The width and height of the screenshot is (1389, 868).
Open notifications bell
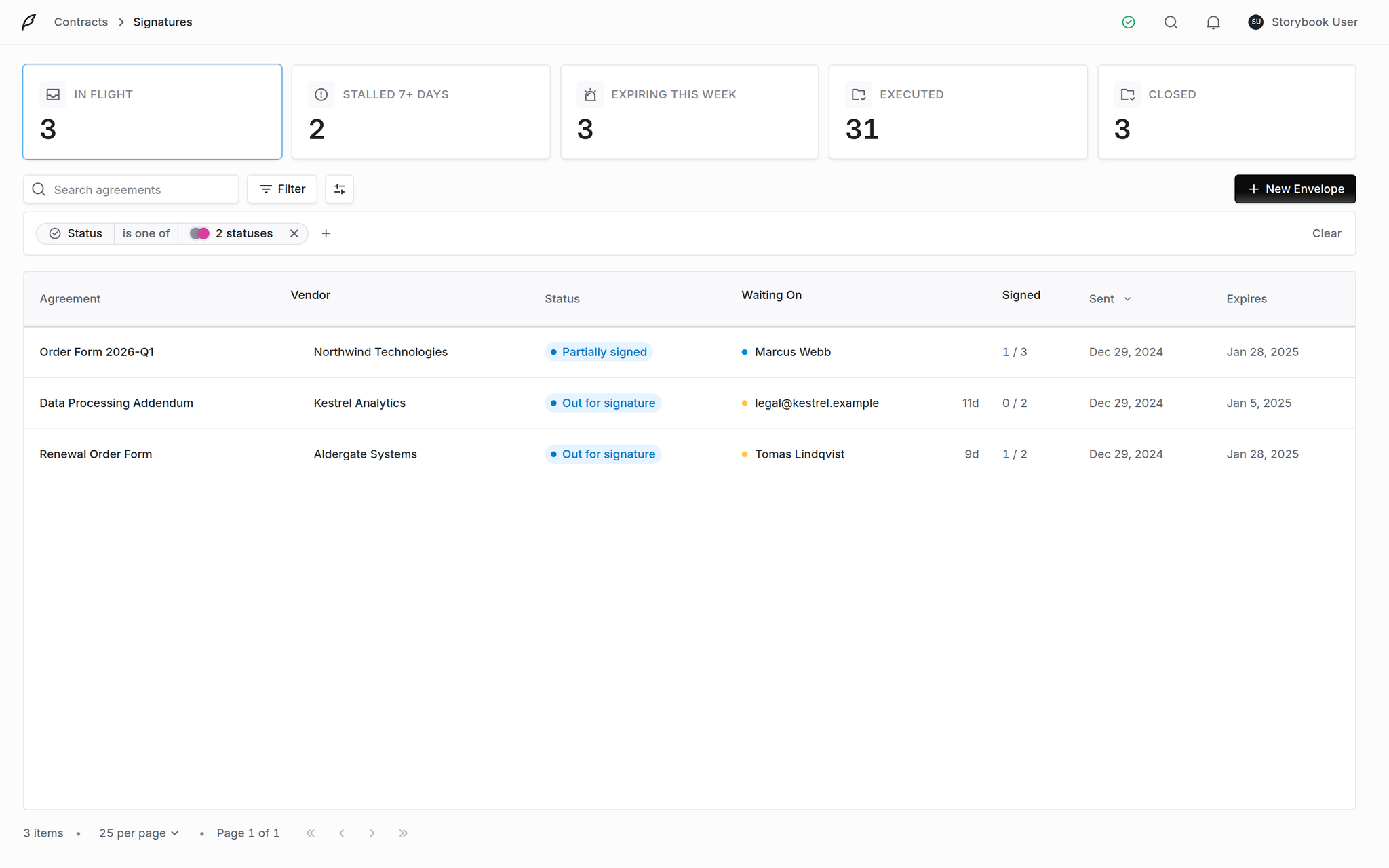pyautogui.click(x=1213, y=22)
